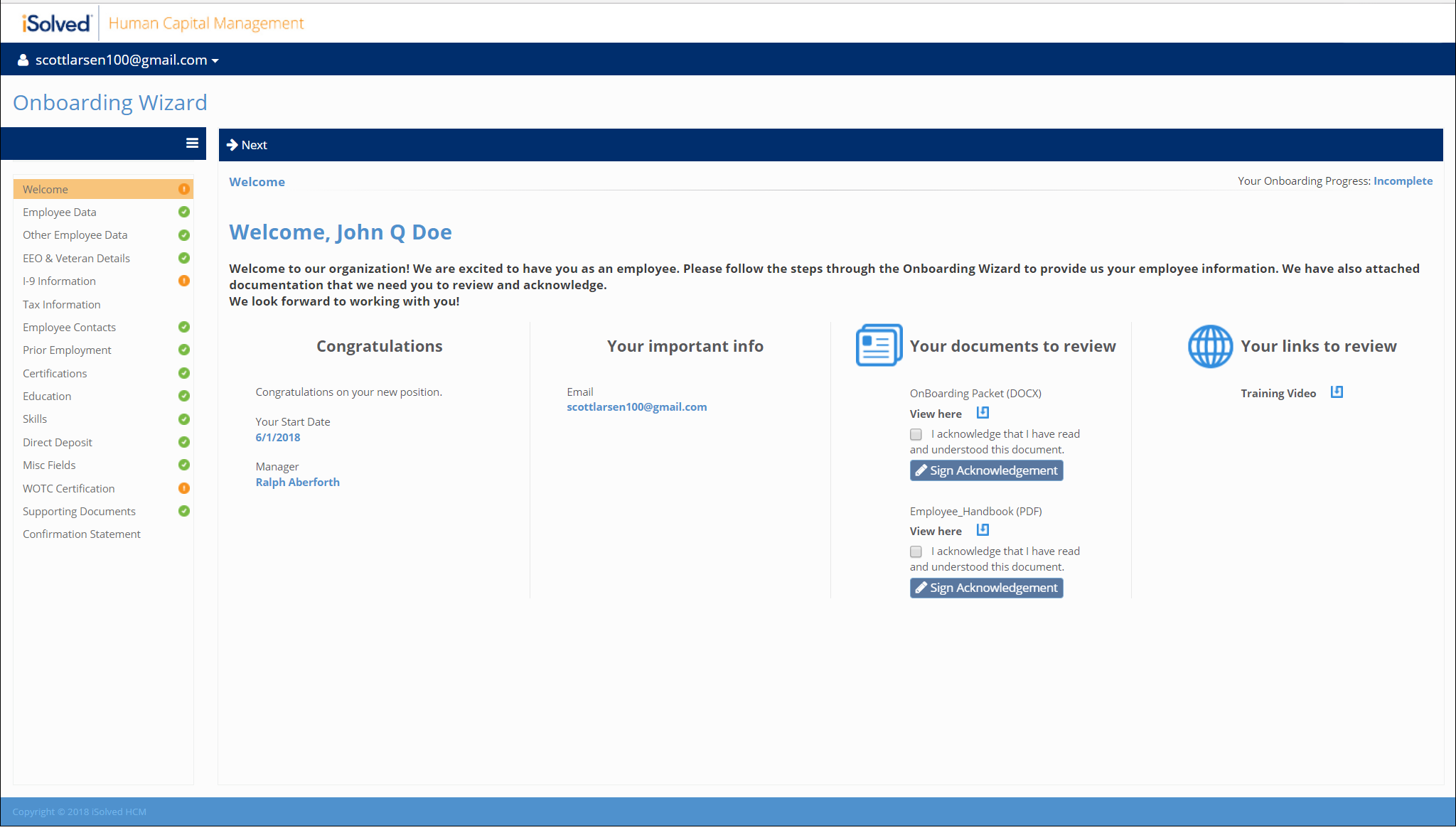Click Sign Acknowledgement for OnBoarding Packet

pos(986,470)
